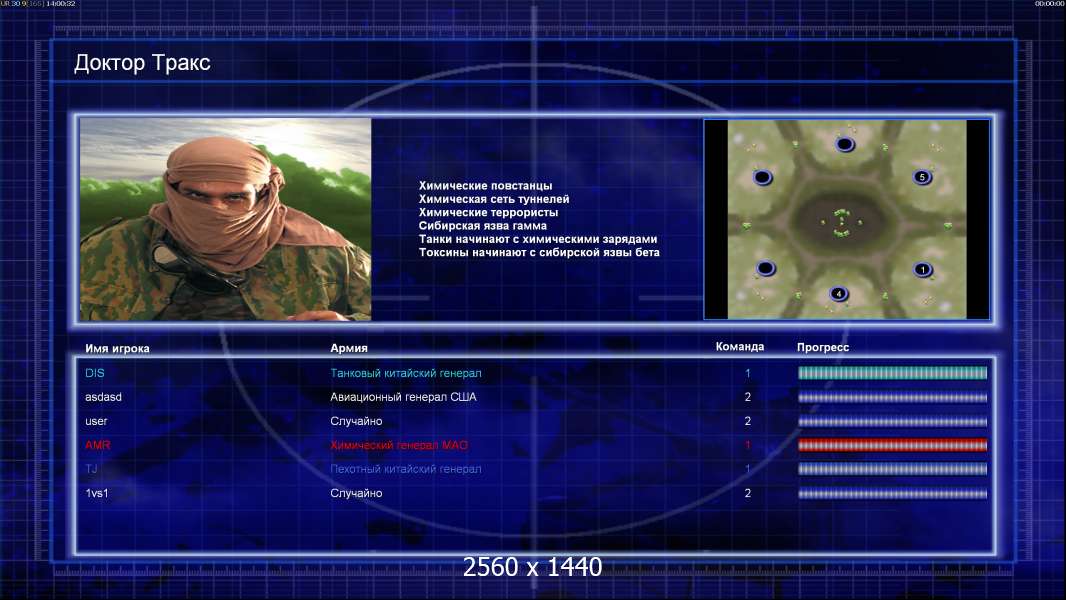Select player name TJ
This screenshot has width=1066, height=600.
[91, 469]
